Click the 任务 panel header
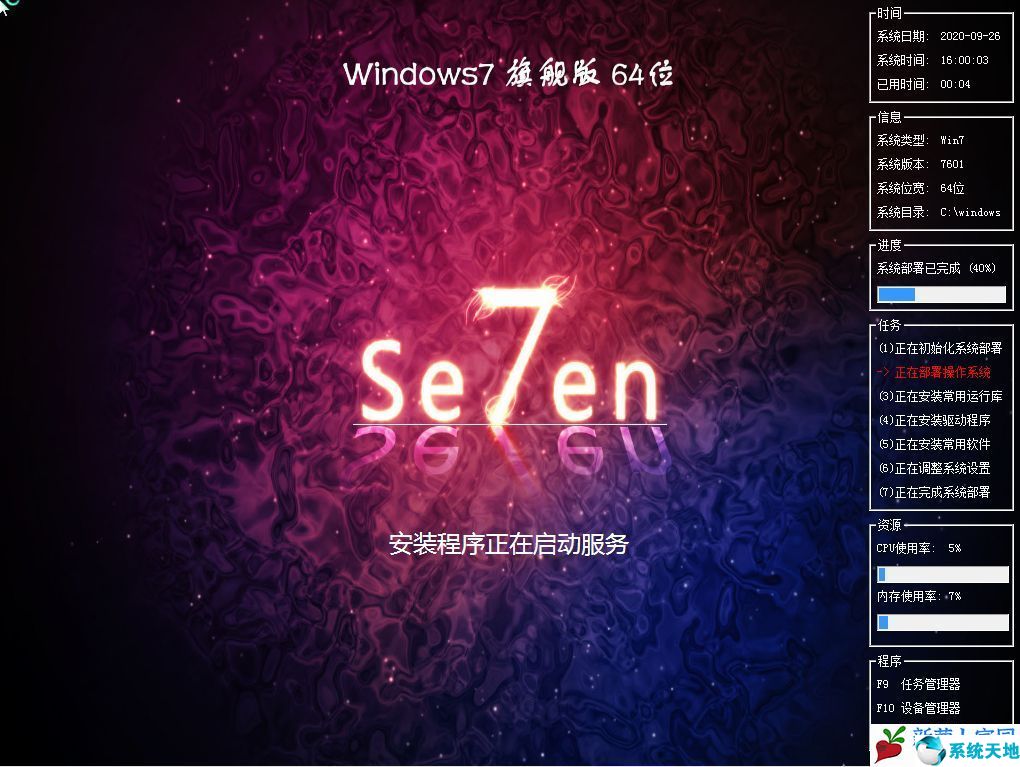 889,325
